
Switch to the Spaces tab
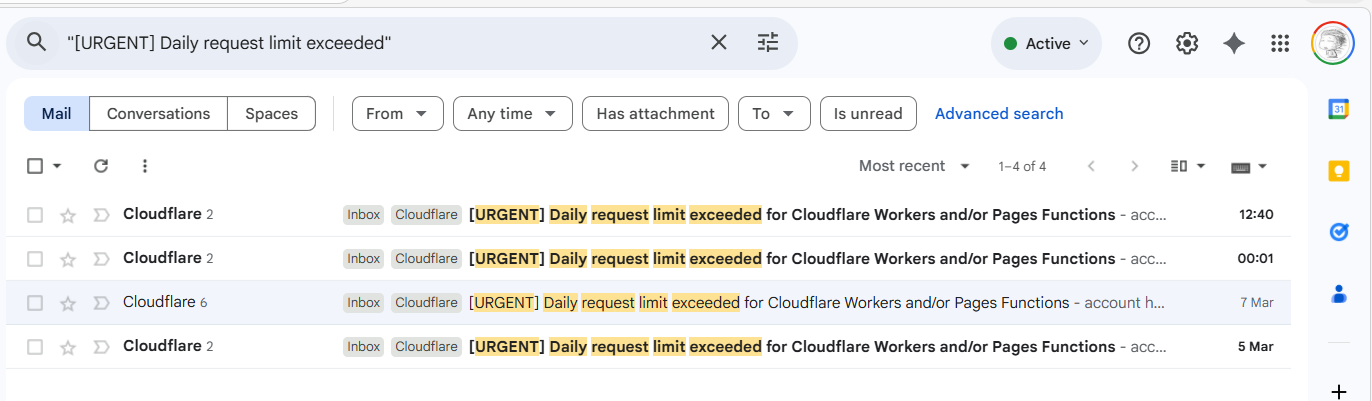[271, 114]
